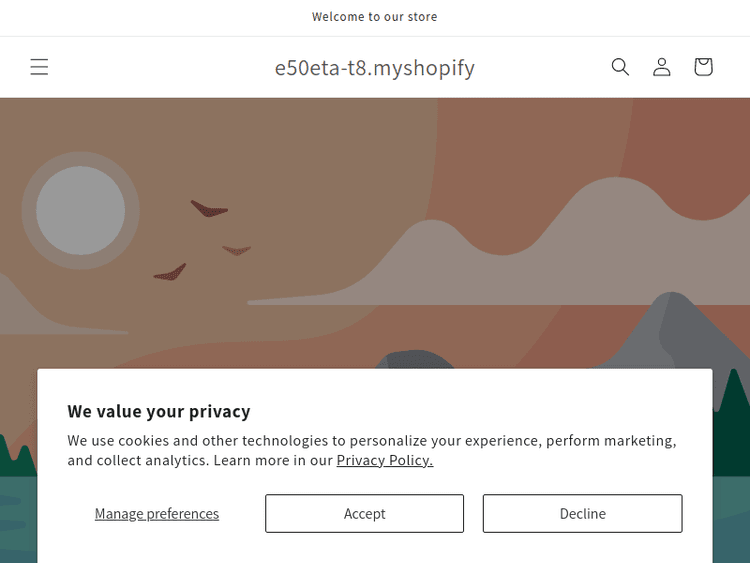
Task: Open the account login icon
Action: click(x=662, y=67)
